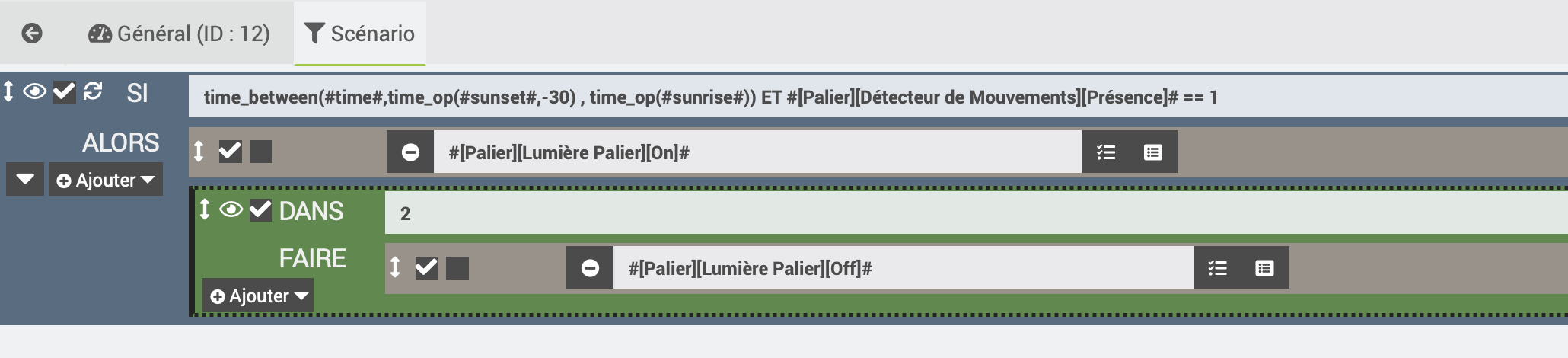Viewport: 1568px width, 358px height.
Task: Open action picker for Lumière Palier Off
Action: pos(1218,268)
